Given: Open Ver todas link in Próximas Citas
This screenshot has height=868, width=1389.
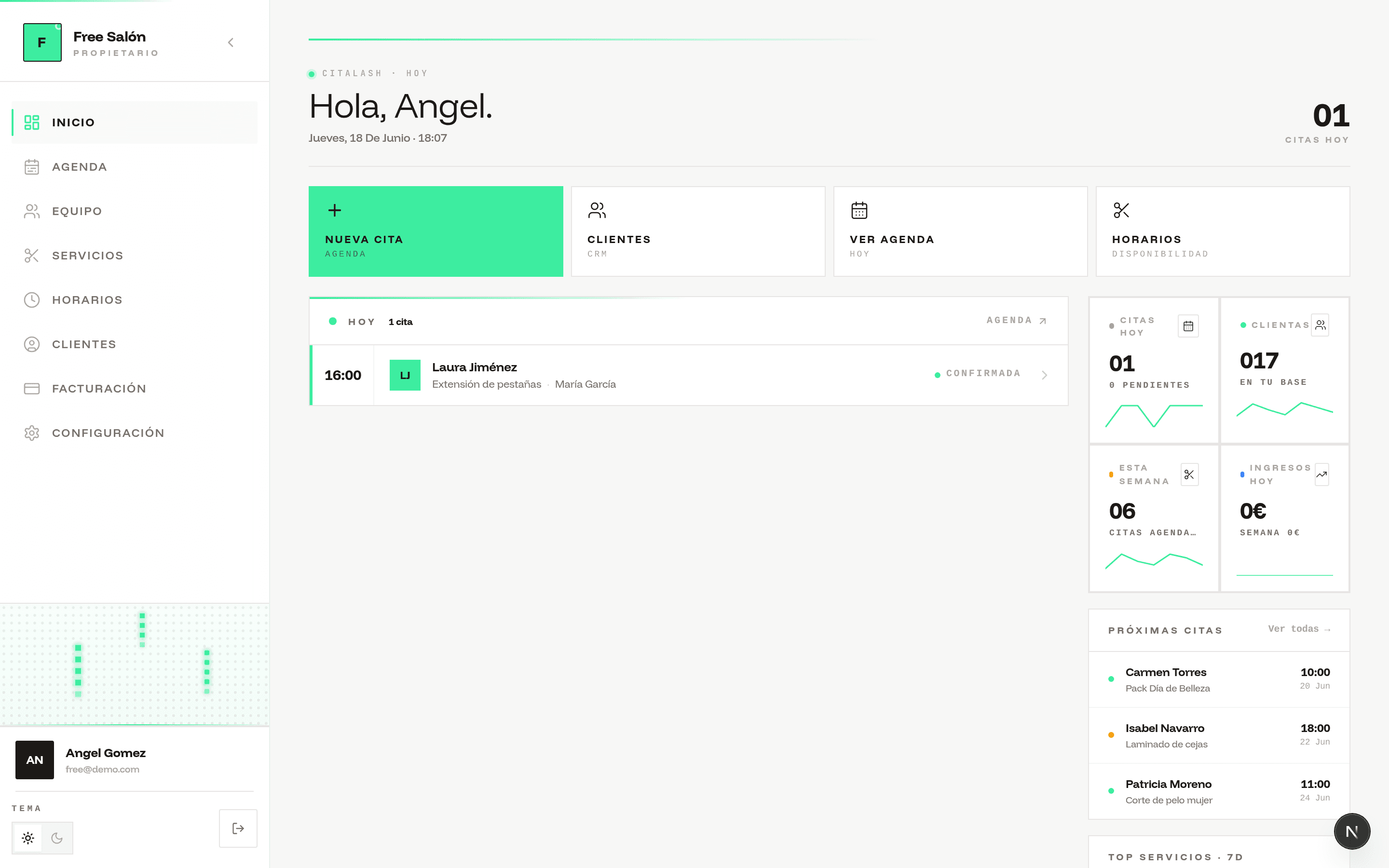Looking at the screenshot, I should coord(1299,629).
